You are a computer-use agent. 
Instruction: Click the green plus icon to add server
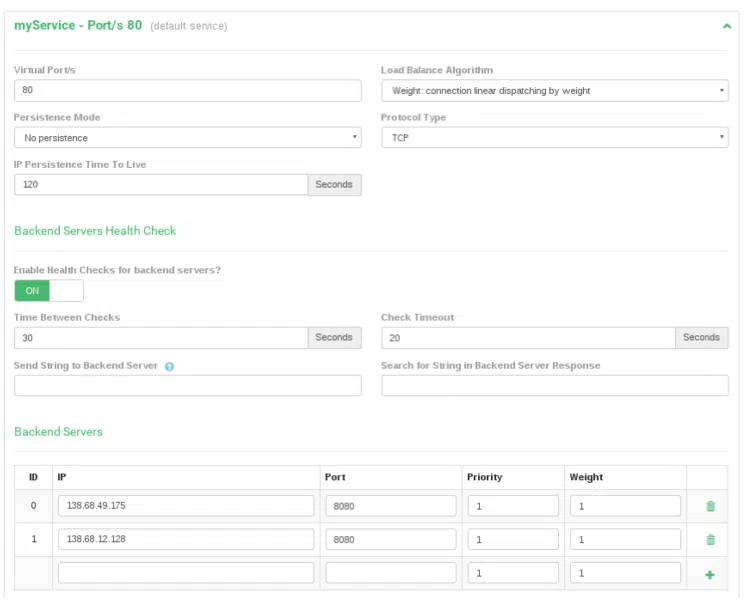710,574
